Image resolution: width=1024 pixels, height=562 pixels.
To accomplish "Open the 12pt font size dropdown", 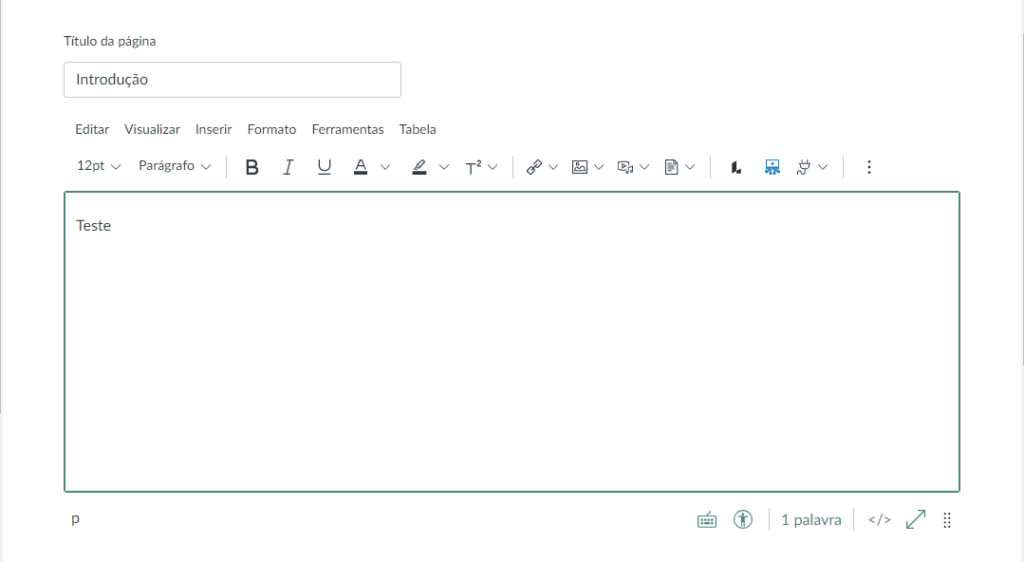I will pyautogui.click(x=98, y=166).
